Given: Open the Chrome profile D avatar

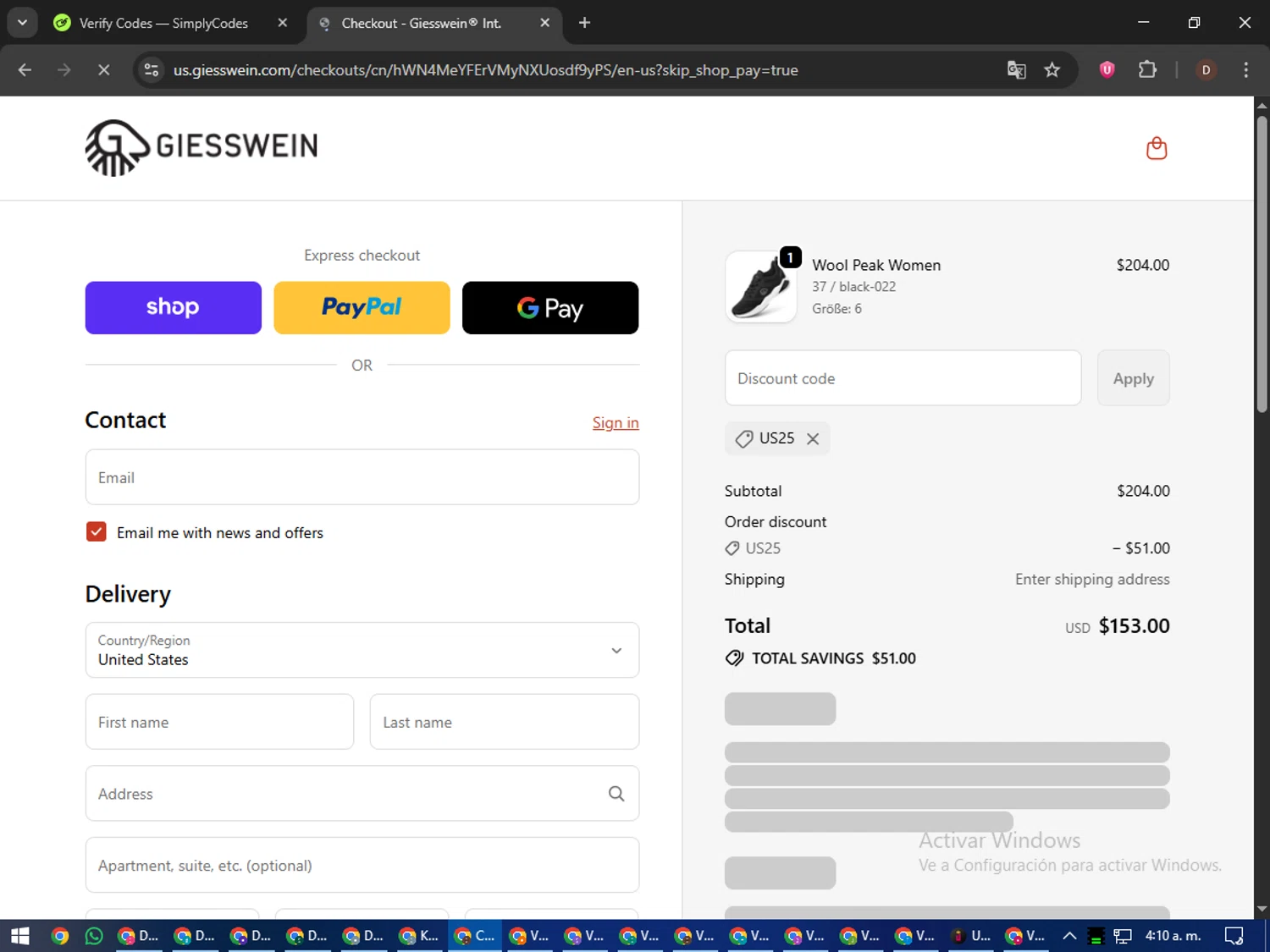Looking at the screenshot, I should coord(1206,69).
